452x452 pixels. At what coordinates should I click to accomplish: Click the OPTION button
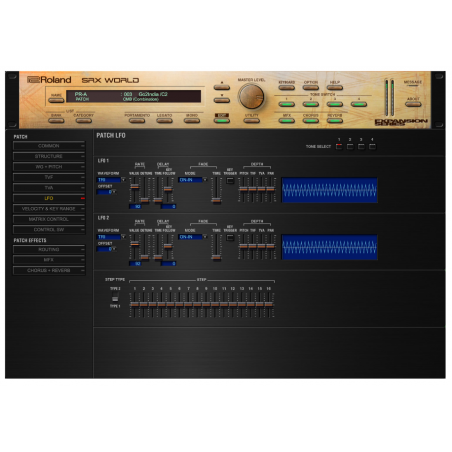(x=311, y=88)
